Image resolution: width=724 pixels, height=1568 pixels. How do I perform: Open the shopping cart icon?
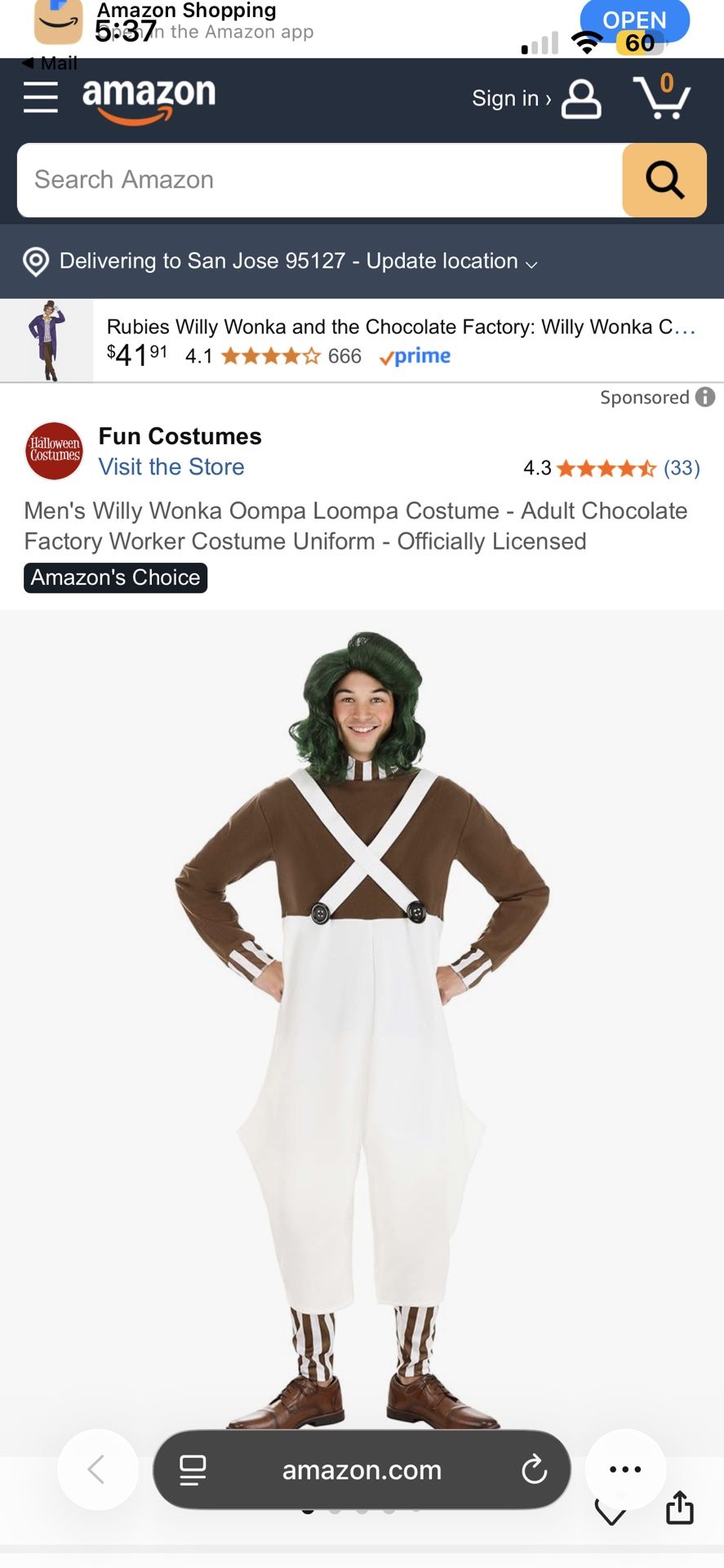coord(662,96)
